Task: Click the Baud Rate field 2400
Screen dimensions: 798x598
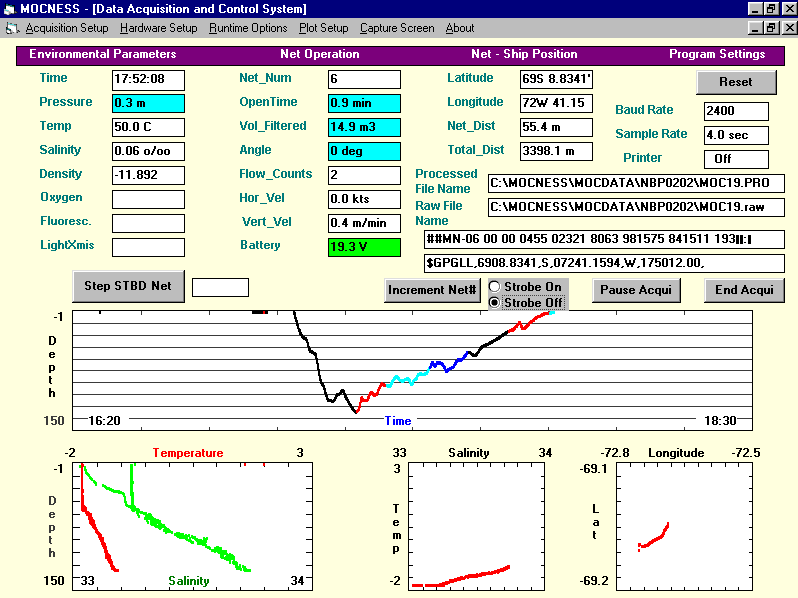Action: pos(736,111)
